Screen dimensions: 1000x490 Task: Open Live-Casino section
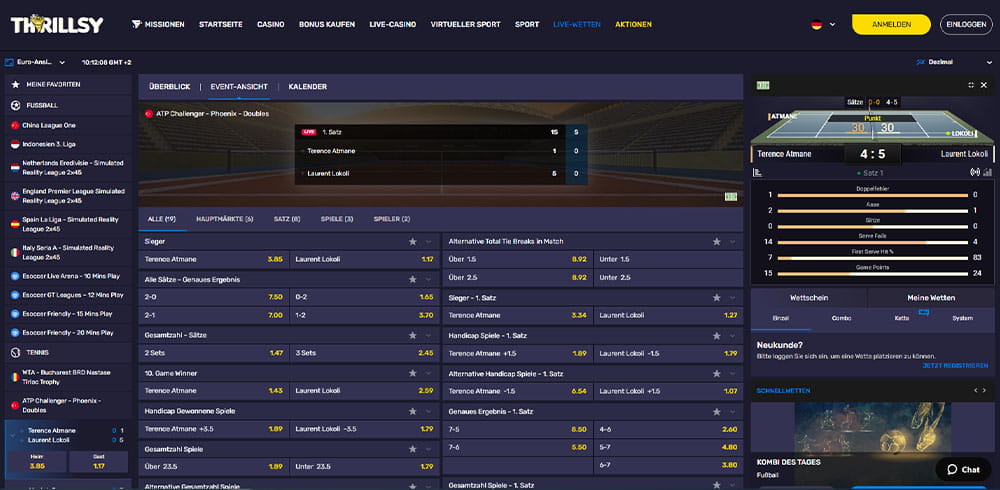[393, 24]
